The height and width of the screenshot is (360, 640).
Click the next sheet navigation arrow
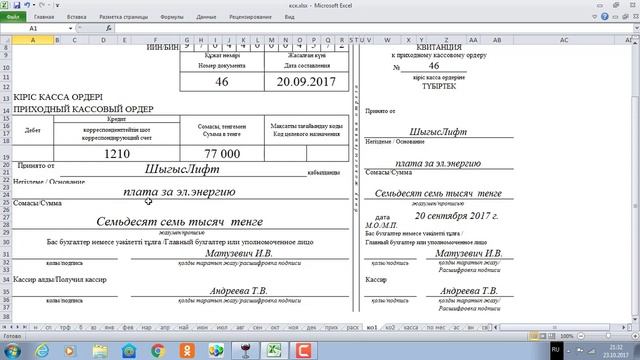pyautogui.click(x=18, y=327)
